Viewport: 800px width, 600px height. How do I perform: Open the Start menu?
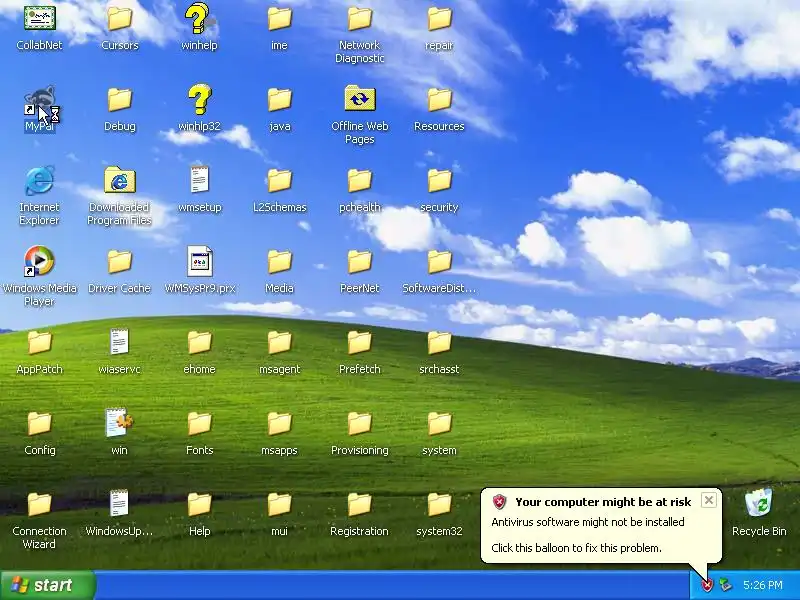coord(47,585)
